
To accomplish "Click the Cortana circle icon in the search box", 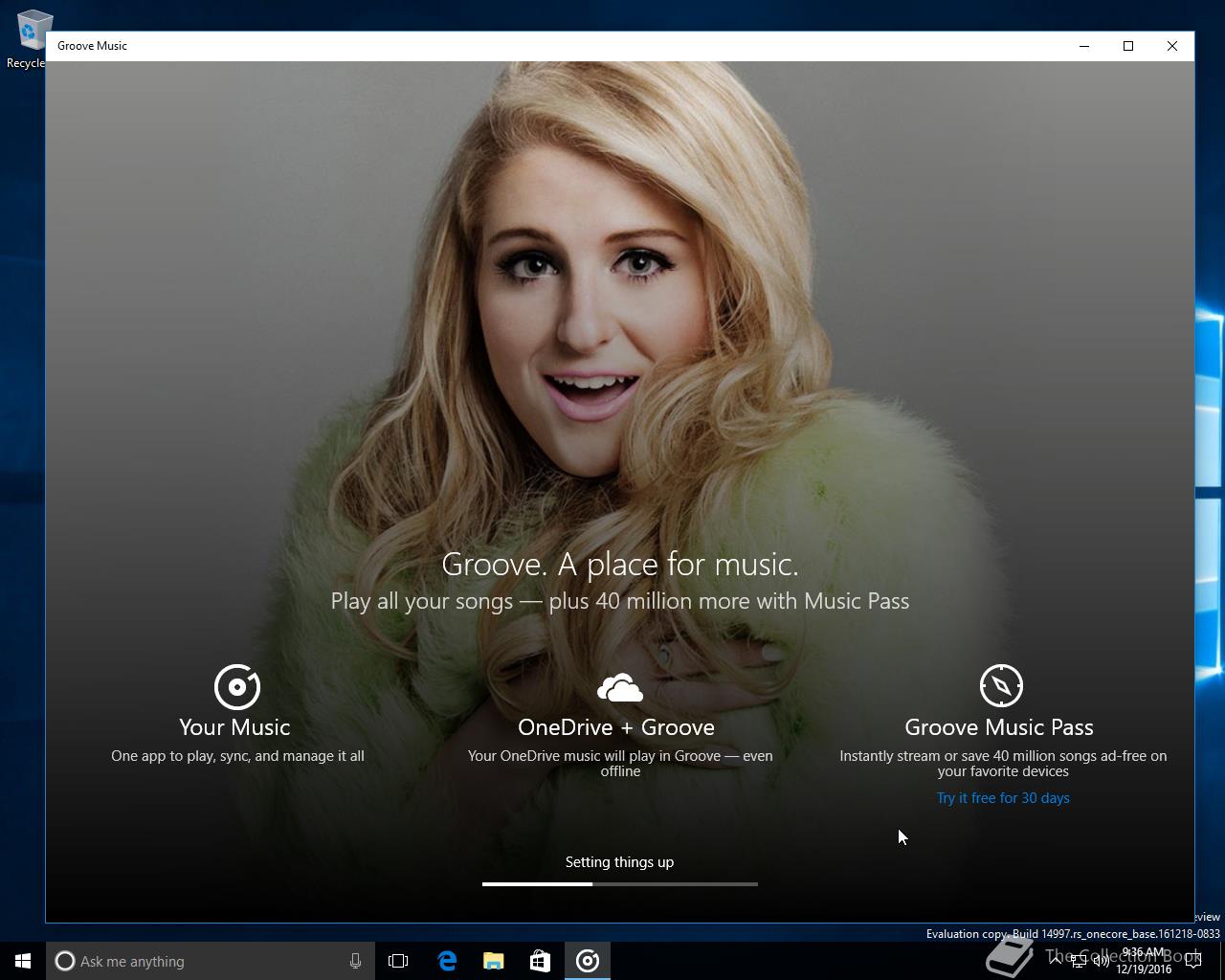I will click(65, 961).
